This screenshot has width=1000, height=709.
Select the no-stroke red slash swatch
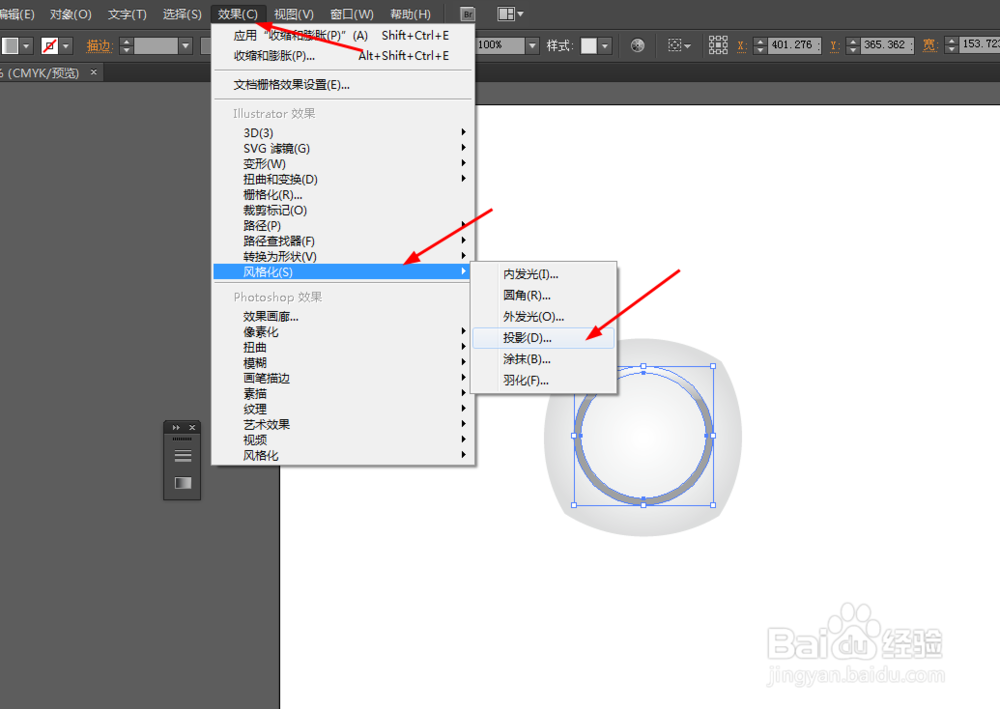tap(48, 45)
